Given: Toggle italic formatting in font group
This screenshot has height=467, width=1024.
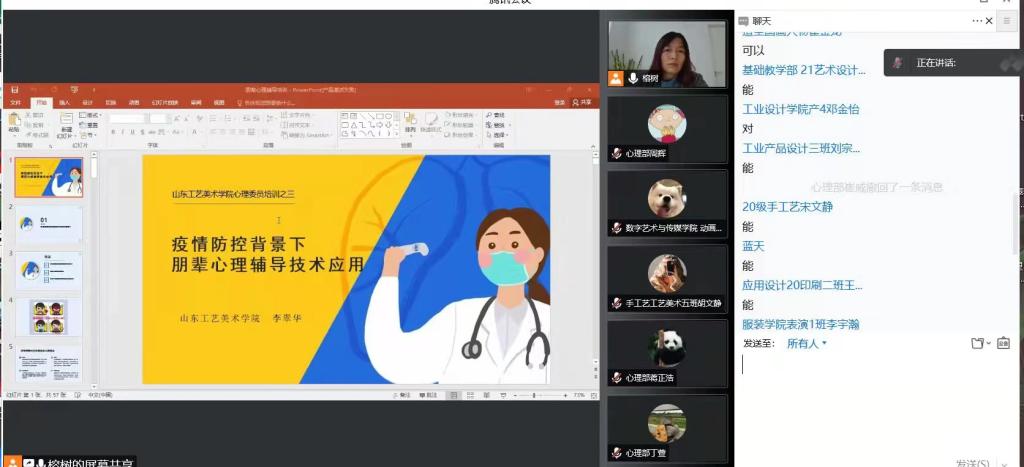Looking at the screenshot, I should (124, 132).
